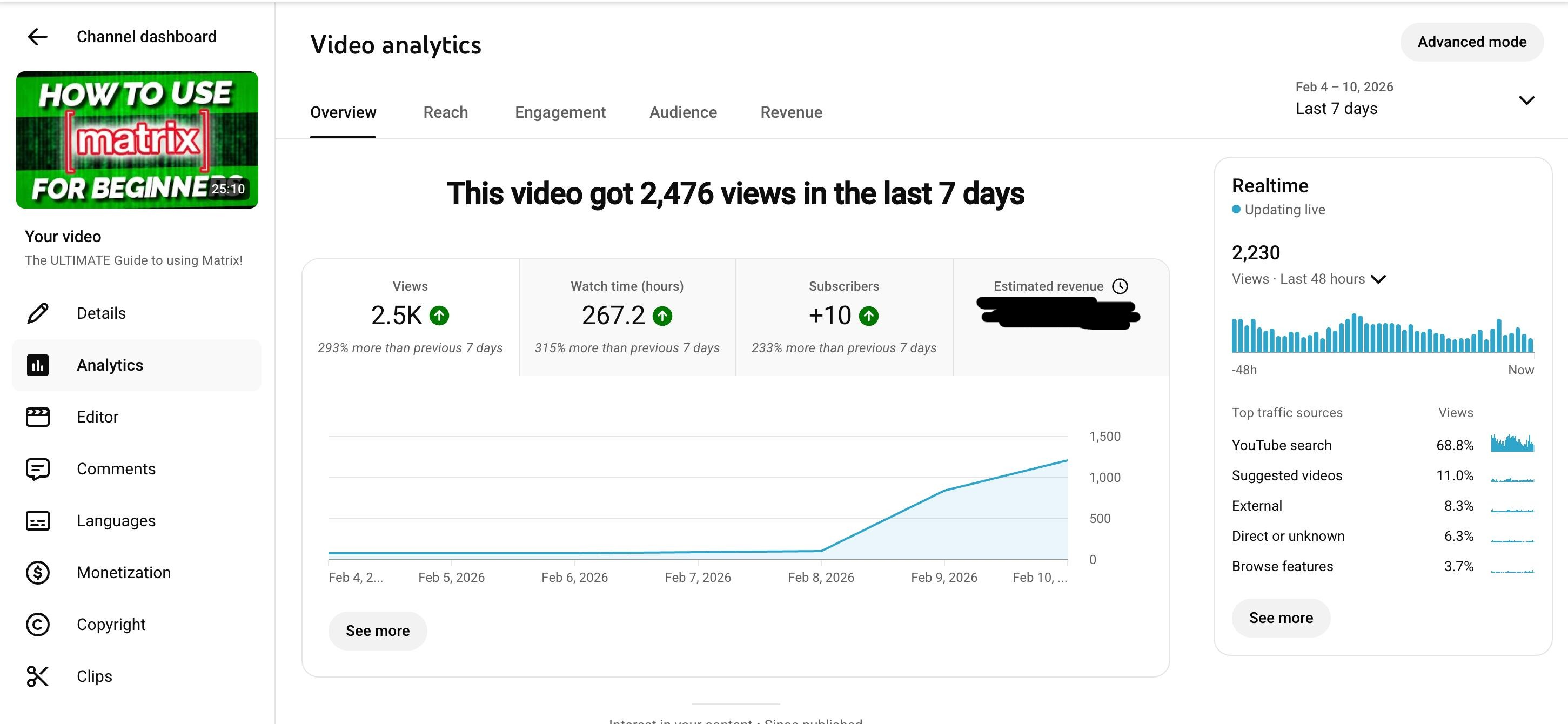This screenshot has width=1568, height=724.
Task: Click See more in Realtime panel
Action: click(x=1280, y=618)
